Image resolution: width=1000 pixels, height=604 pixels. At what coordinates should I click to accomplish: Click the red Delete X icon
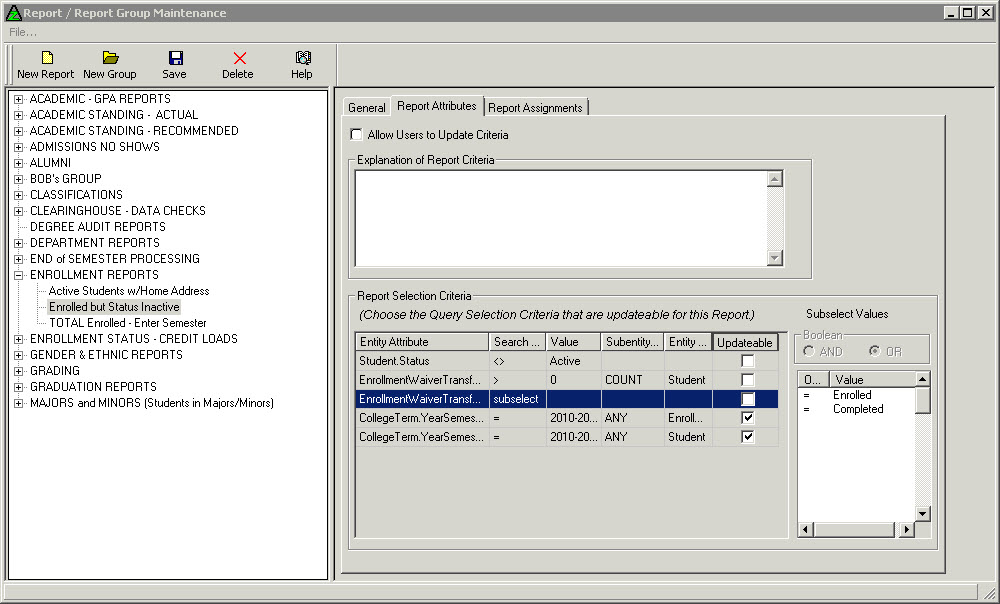coord(238,58)
